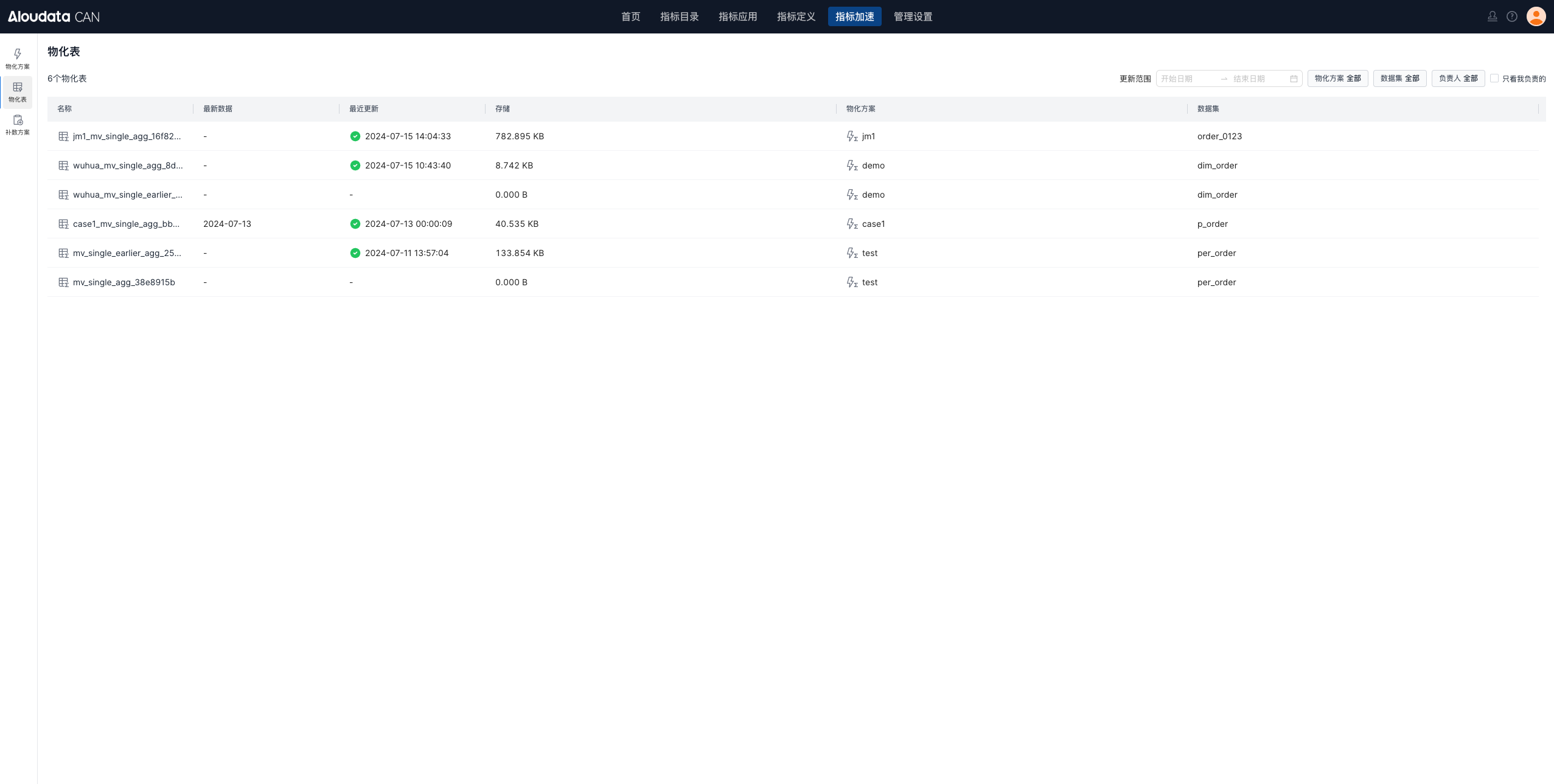
Task: Expand the 数据集 全部 filter dropdown
Action: [x=1399, y=78]
